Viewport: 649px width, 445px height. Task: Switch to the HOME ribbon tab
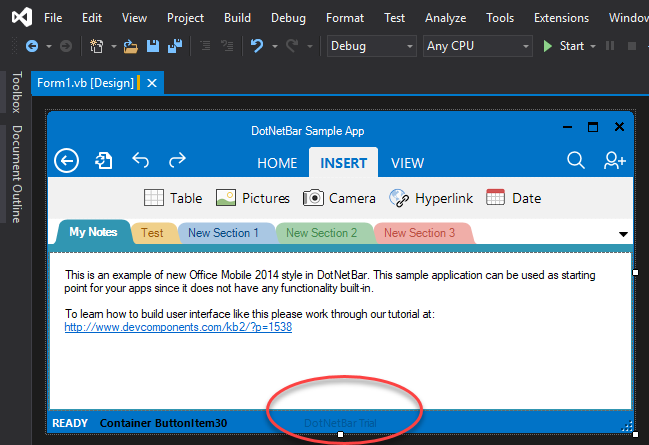tap(277, 163)
